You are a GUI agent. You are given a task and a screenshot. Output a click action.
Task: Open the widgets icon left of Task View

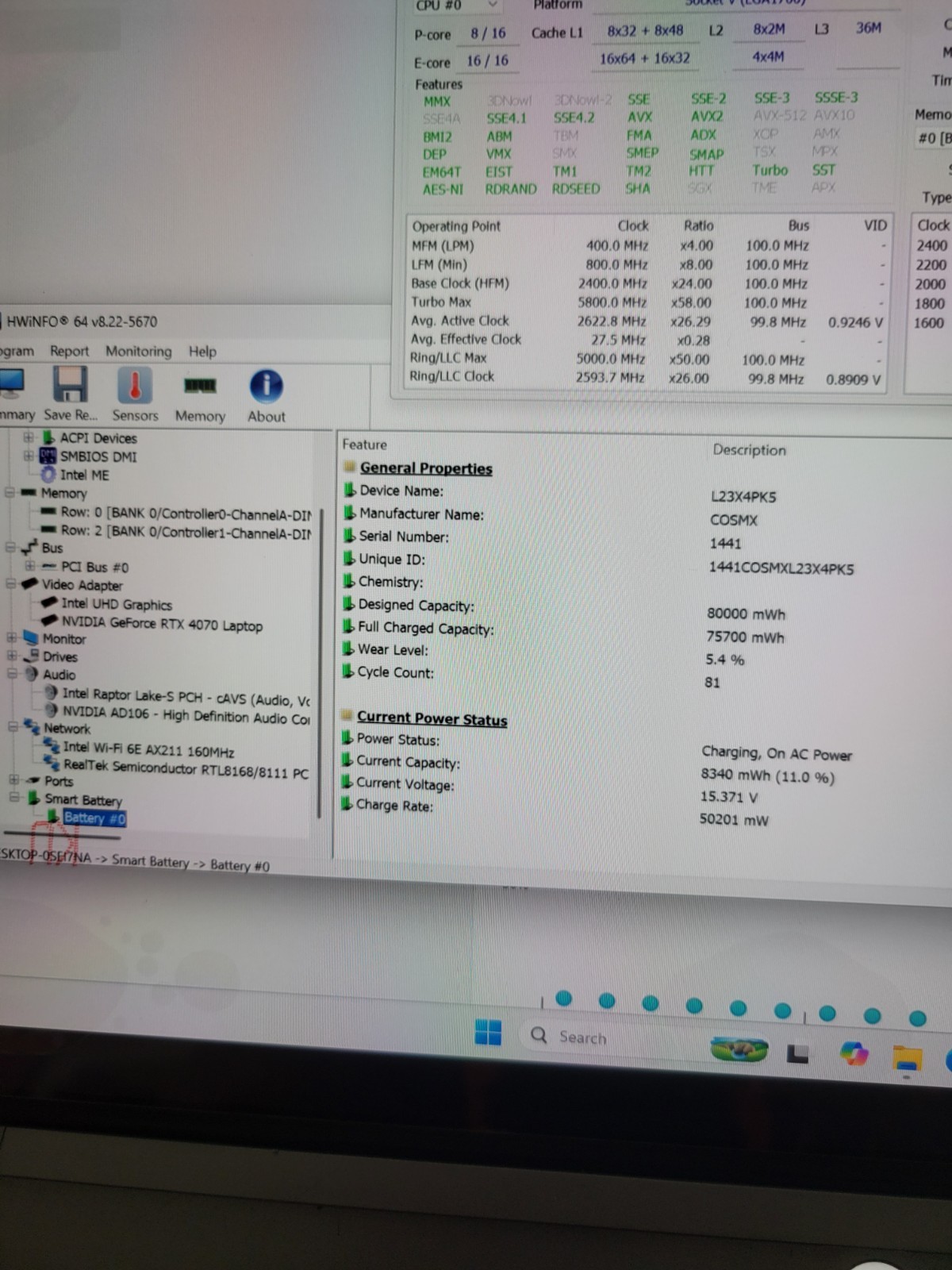(739, 1049)
